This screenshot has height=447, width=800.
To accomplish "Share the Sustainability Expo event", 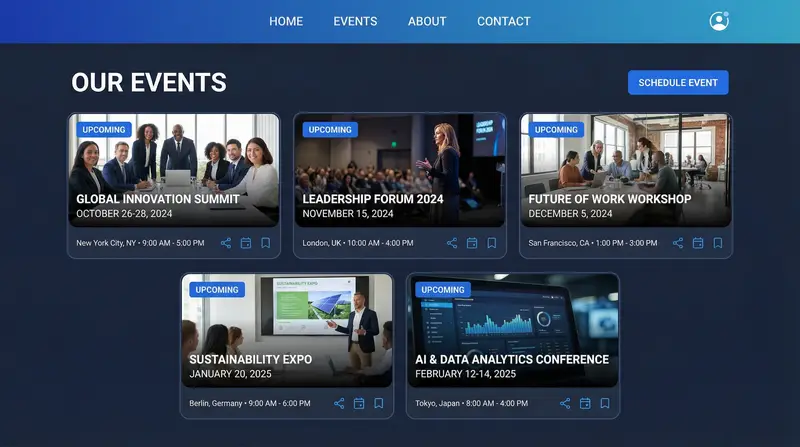I will (339, 403).
